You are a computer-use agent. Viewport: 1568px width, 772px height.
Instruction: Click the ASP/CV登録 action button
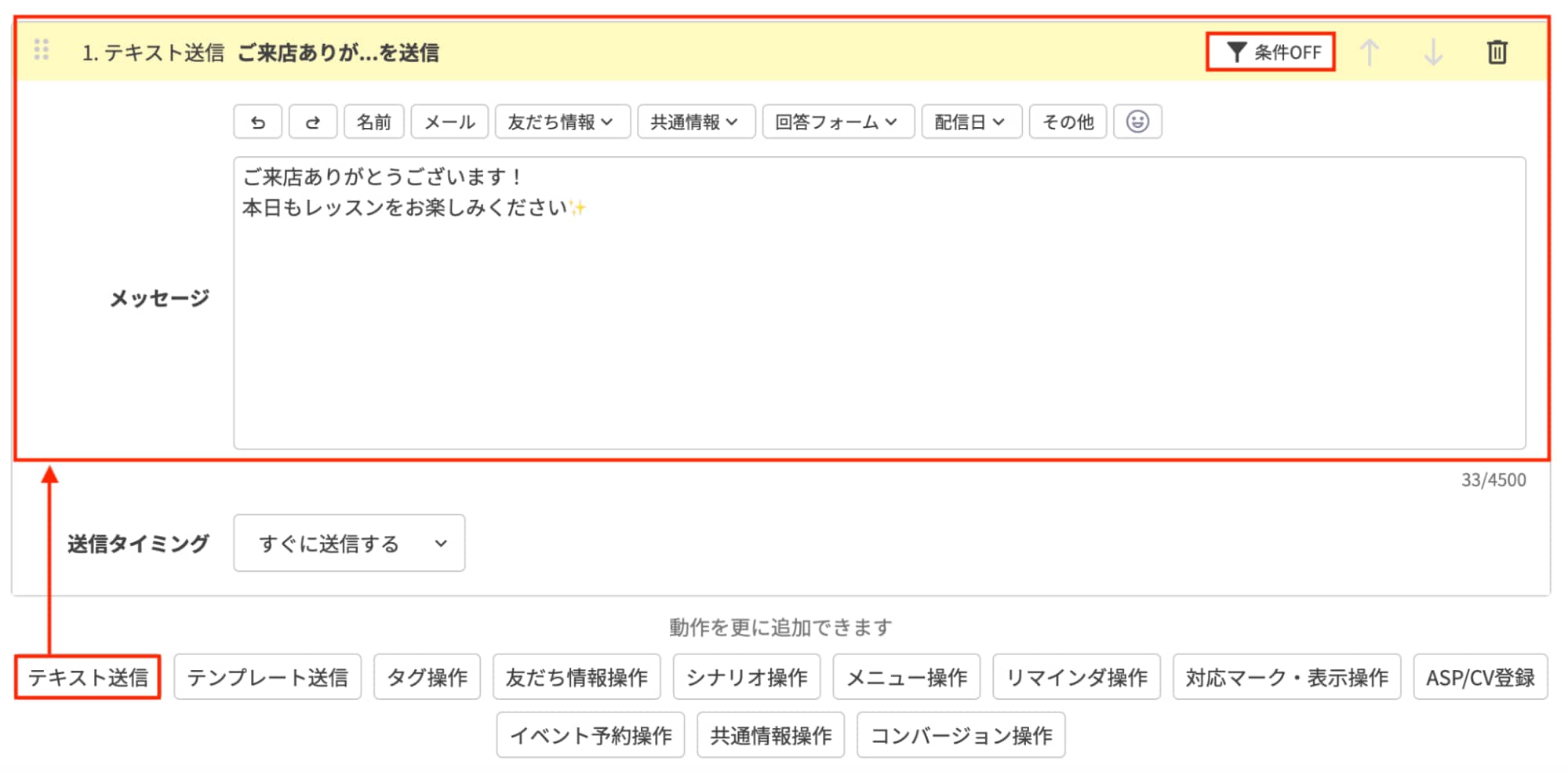click(x=1479, y=677)
